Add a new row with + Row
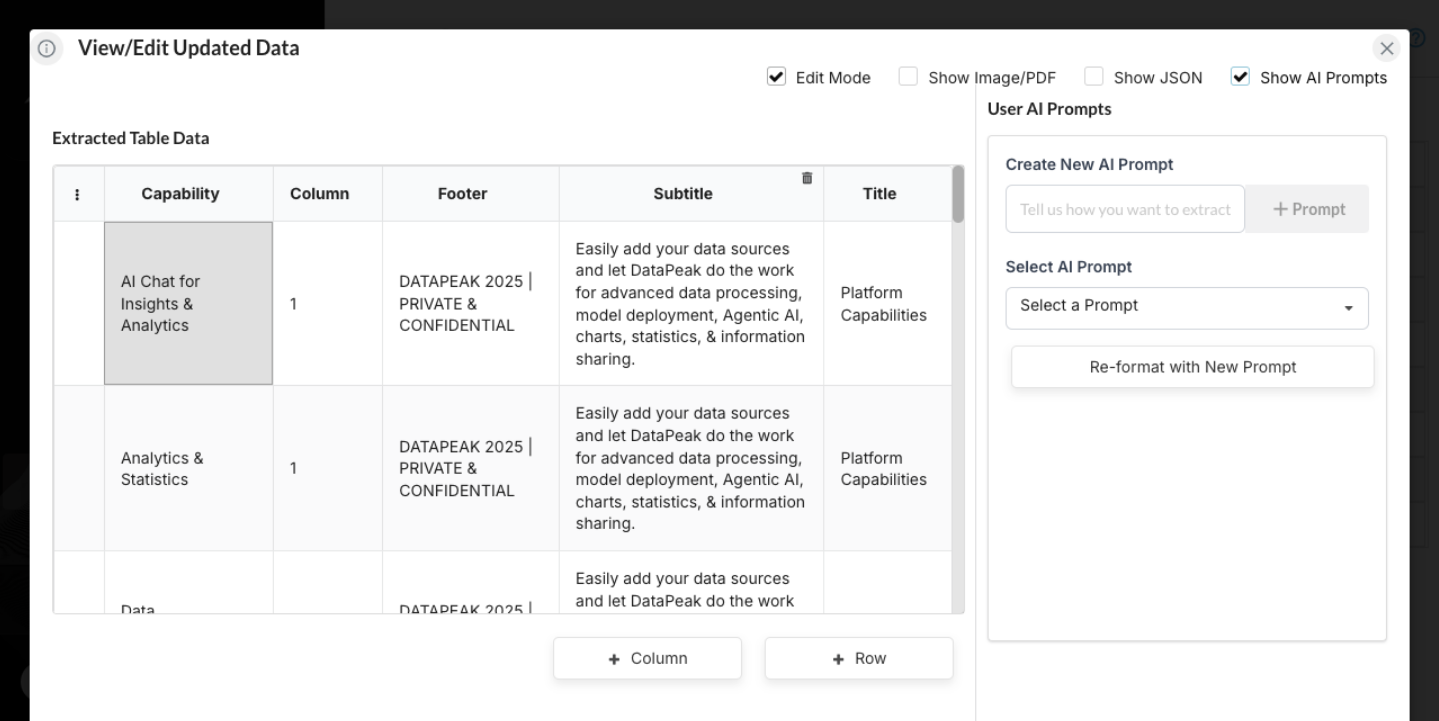Screen dimensions: 1439x721 click(859, 658)
